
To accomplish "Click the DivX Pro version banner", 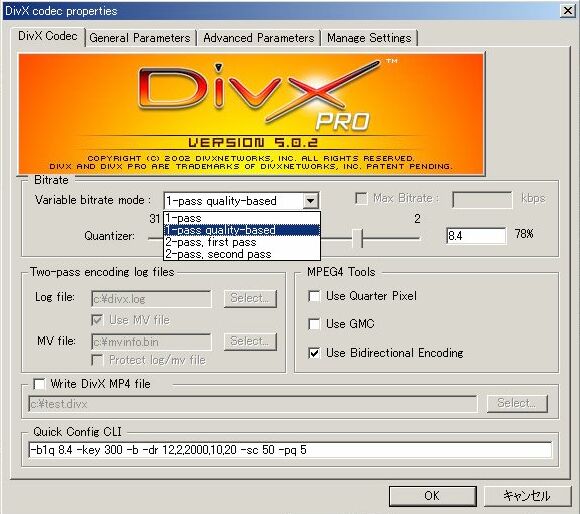I will pos(251,114).
